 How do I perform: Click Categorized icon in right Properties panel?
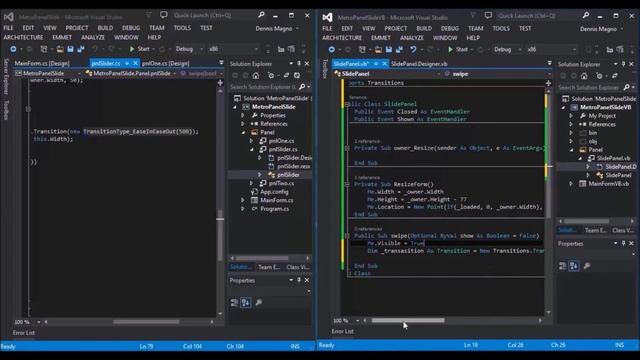coord(562,266)
